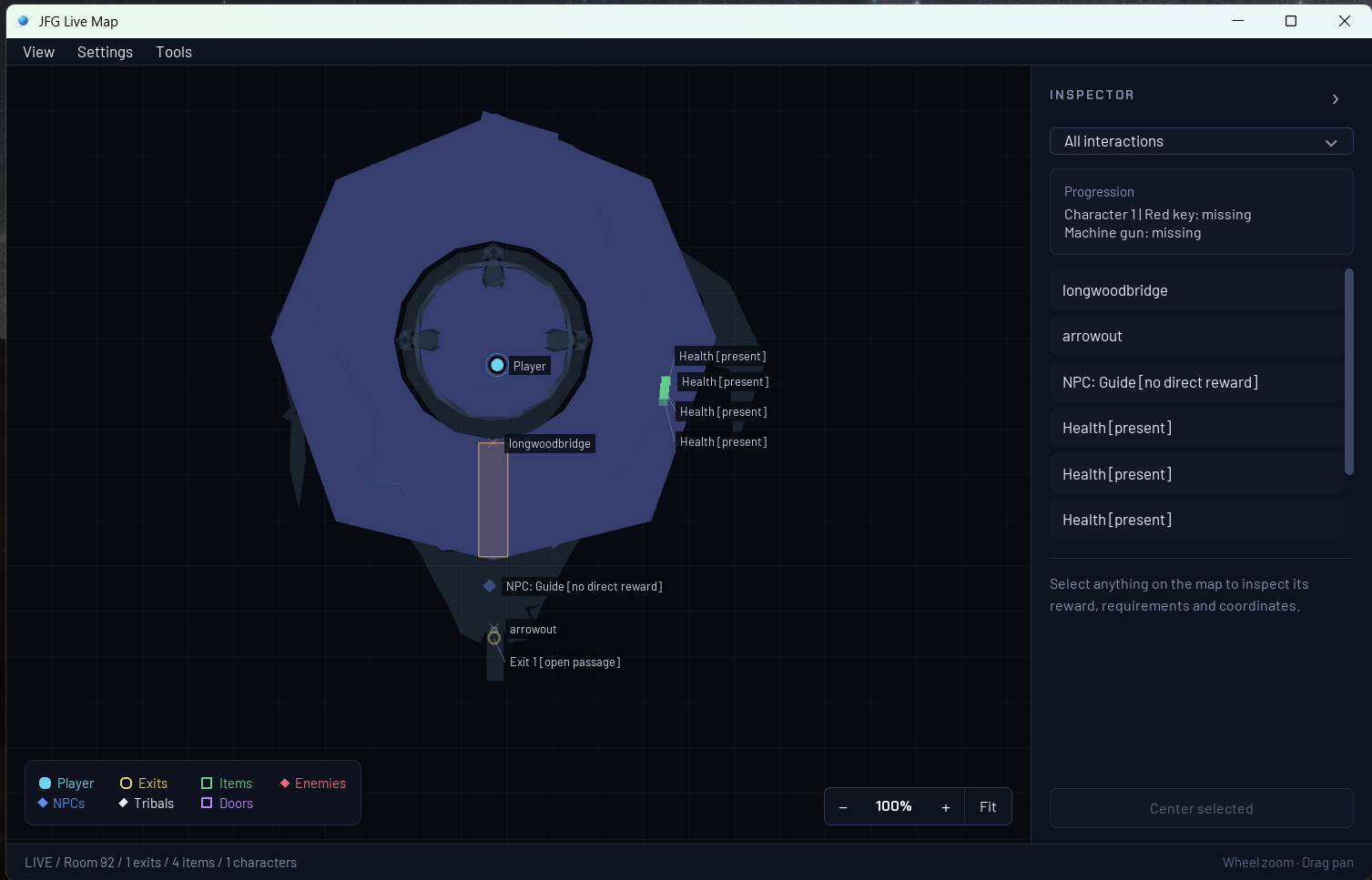
Task: Click the arrowout X marker on the map
Action: point(494,628)
